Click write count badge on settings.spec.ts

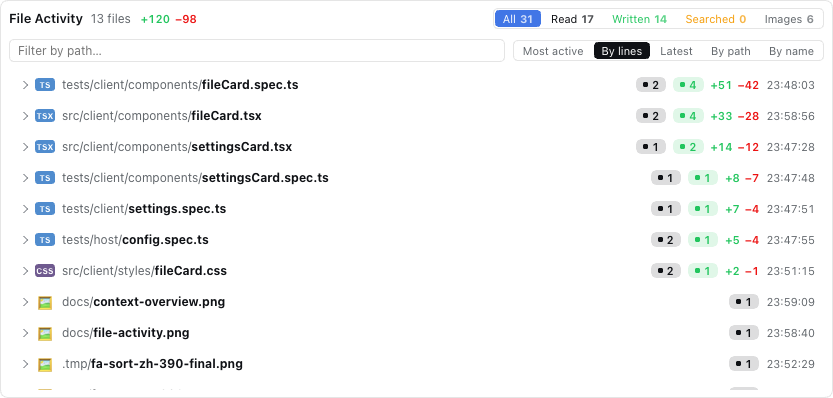(703, 209)
